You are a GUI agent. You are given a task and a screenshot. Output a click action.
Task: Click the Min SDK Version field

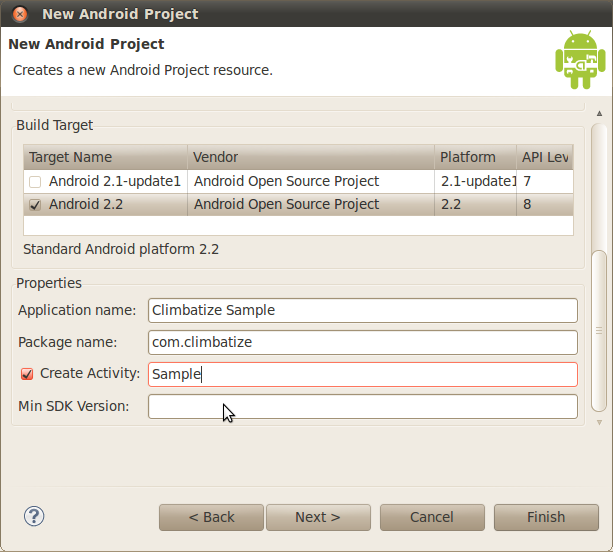point(363,407)
